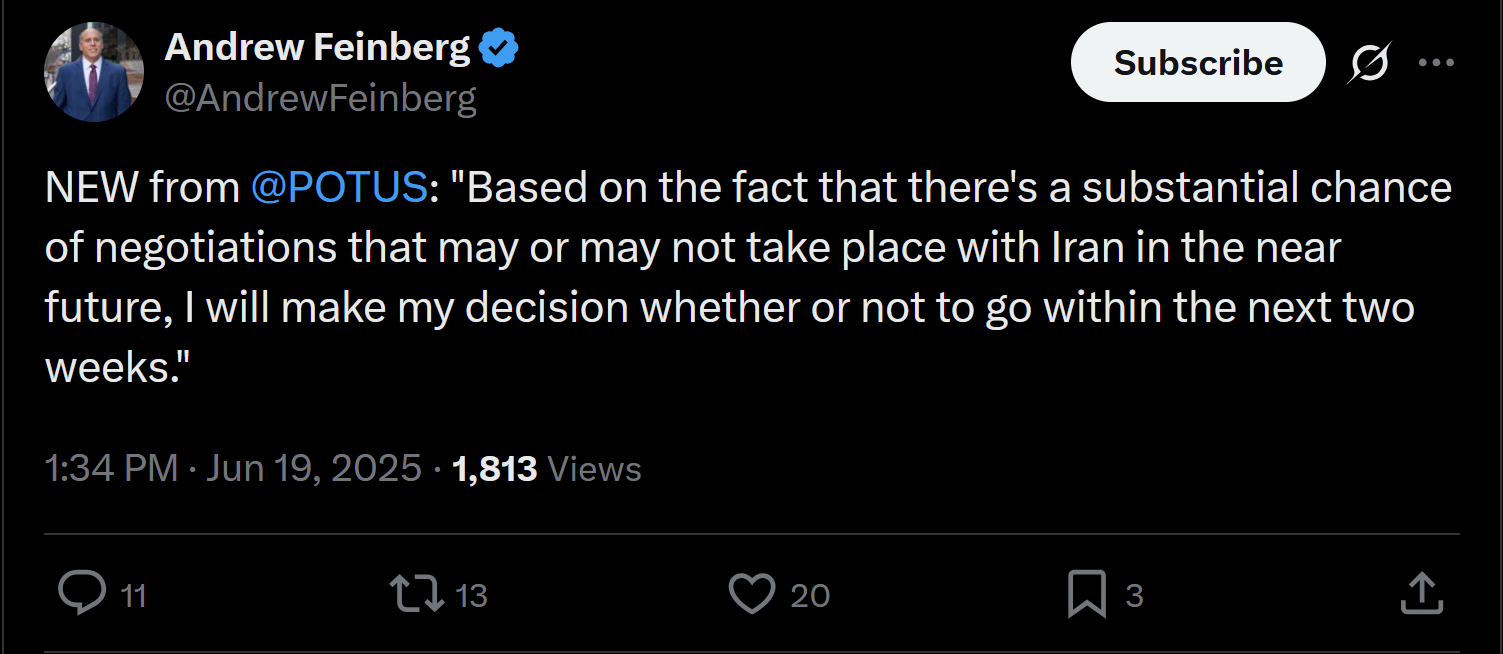View the 1,813 Views analytics

547,468
